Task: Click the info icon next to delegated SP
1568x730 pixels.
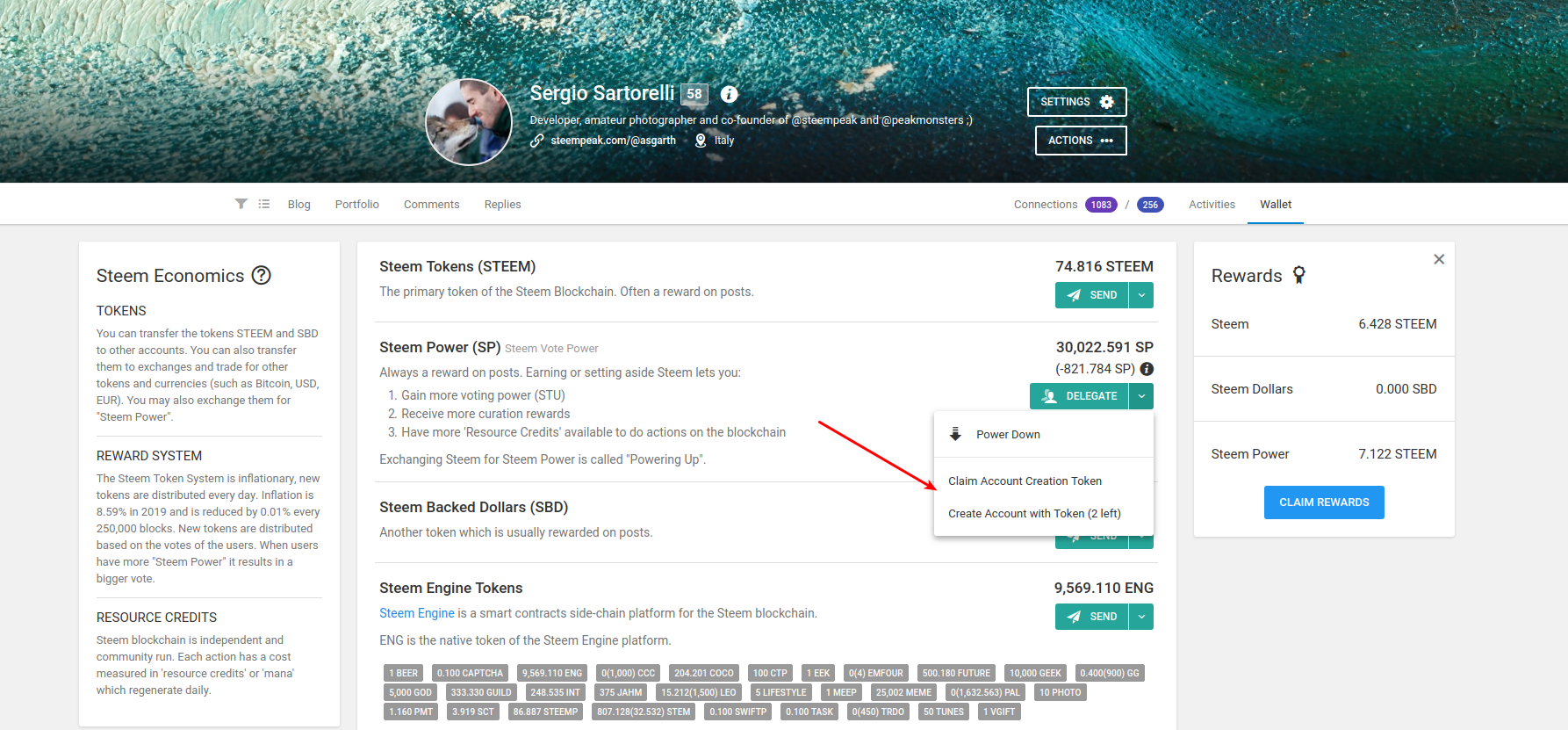Action: [x=1147, y=369]
